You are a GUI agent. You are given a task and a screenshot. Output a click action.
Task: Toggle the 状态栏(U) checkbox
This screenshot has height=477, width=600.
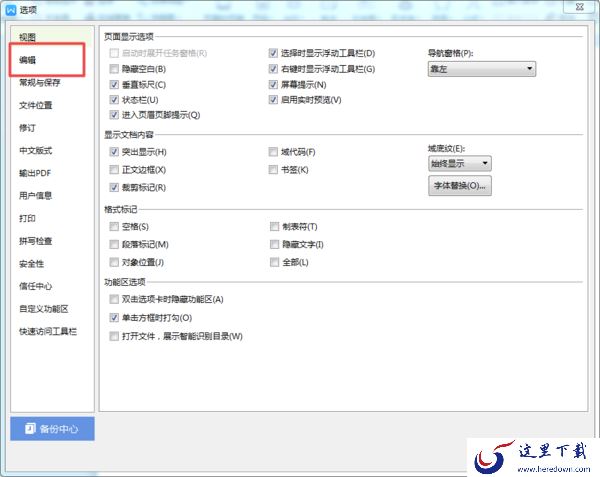[114, 100]
